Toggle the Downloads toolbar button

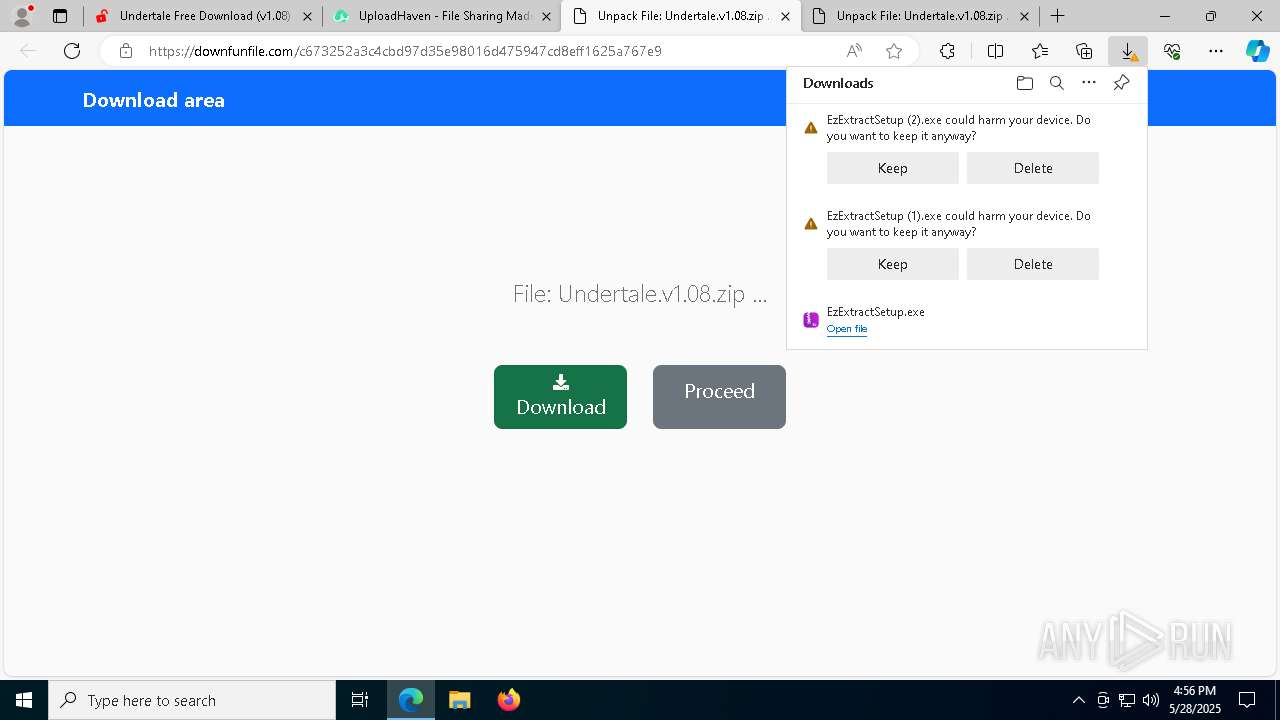pyautogui.click(x=1128, y=51)
